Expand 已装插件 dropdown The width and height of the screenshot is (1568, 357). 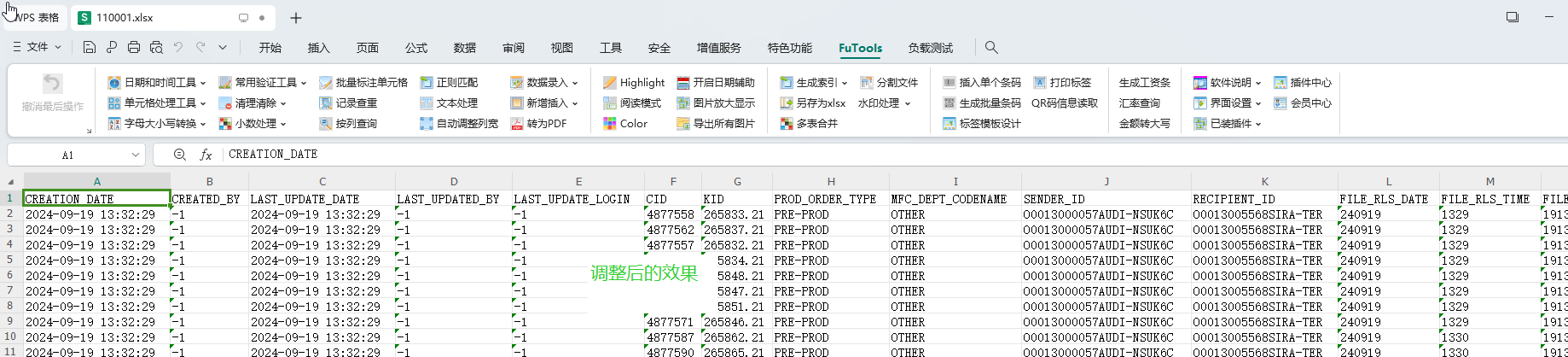point(1258,124)
